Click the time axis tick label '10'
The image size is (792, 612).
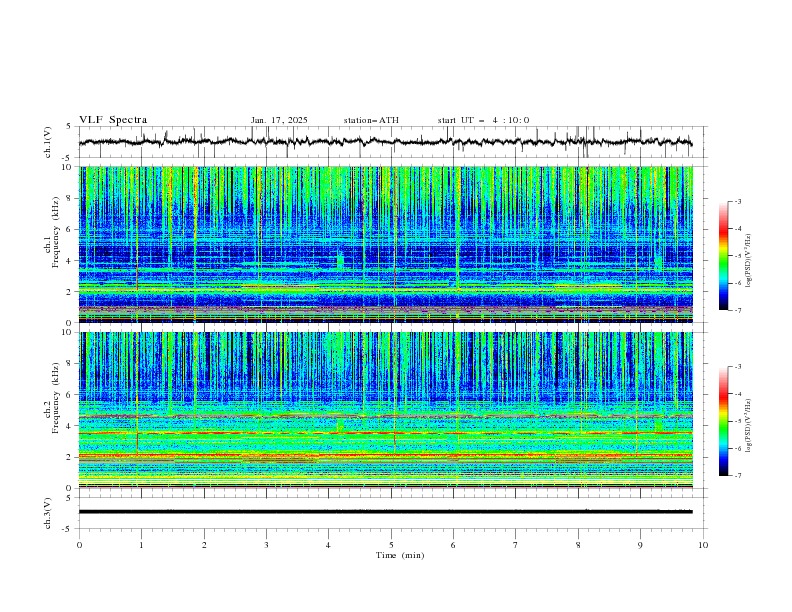(x=703, y=545)
